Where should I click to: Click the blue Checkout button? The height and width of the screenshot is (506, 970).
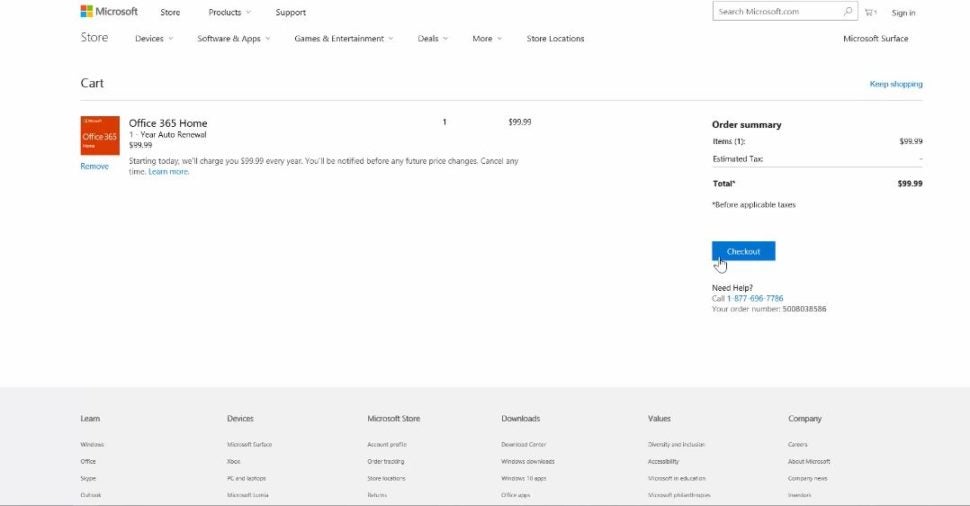click(x=743, y=251)
